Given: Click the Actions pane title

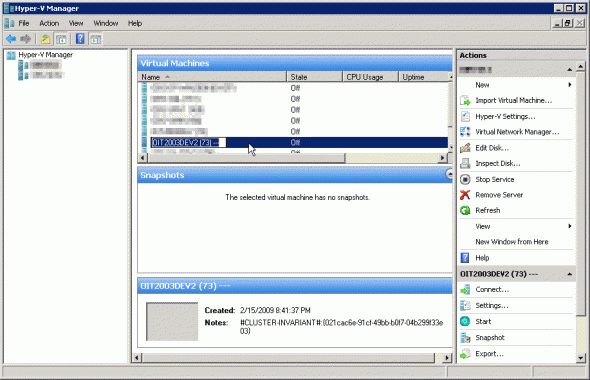Looking at the screenshot, I should (x=473, y=55).
